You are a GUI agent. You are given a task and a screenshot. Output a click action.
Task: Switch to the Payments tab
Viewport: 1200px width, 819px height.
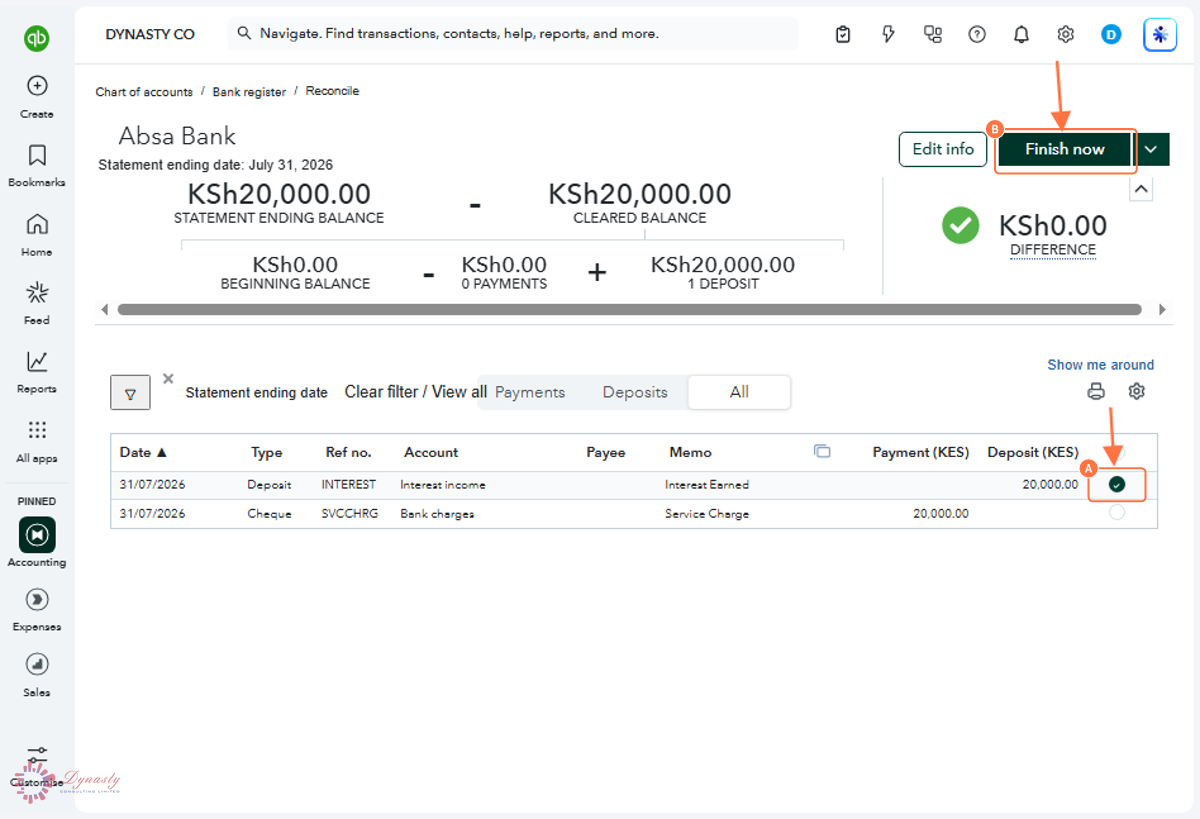pos(530,392)
